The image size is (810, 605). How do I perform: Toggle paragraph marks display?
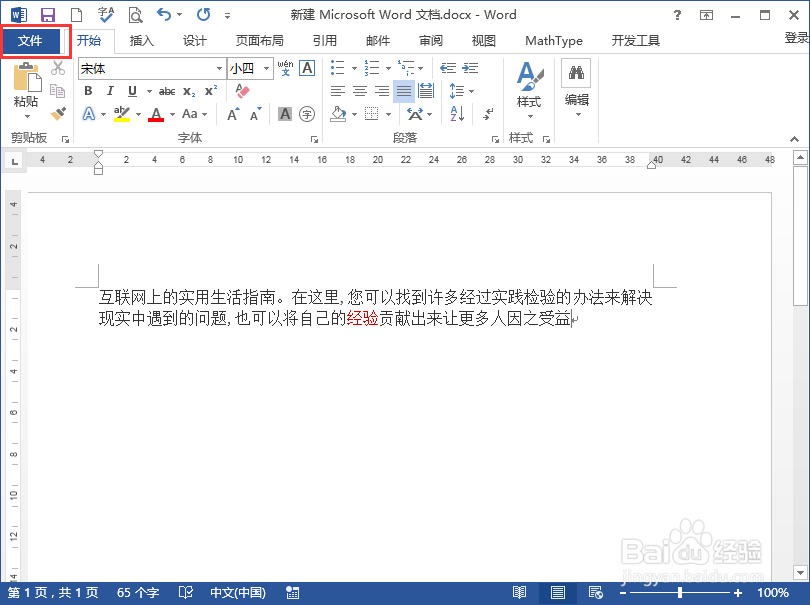(x=489, y=114)
